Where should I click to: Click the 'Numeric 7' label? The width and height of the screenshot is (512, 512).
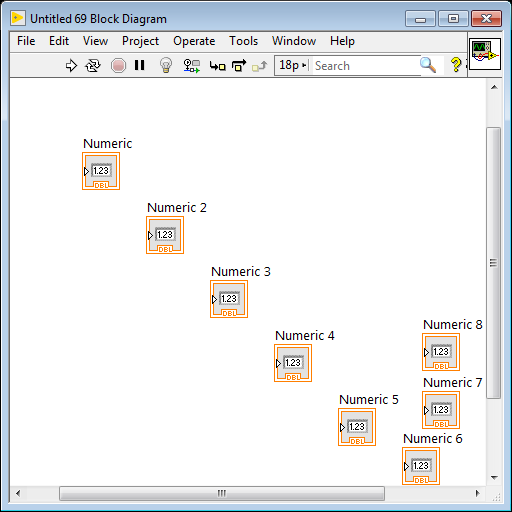(453, 383)
